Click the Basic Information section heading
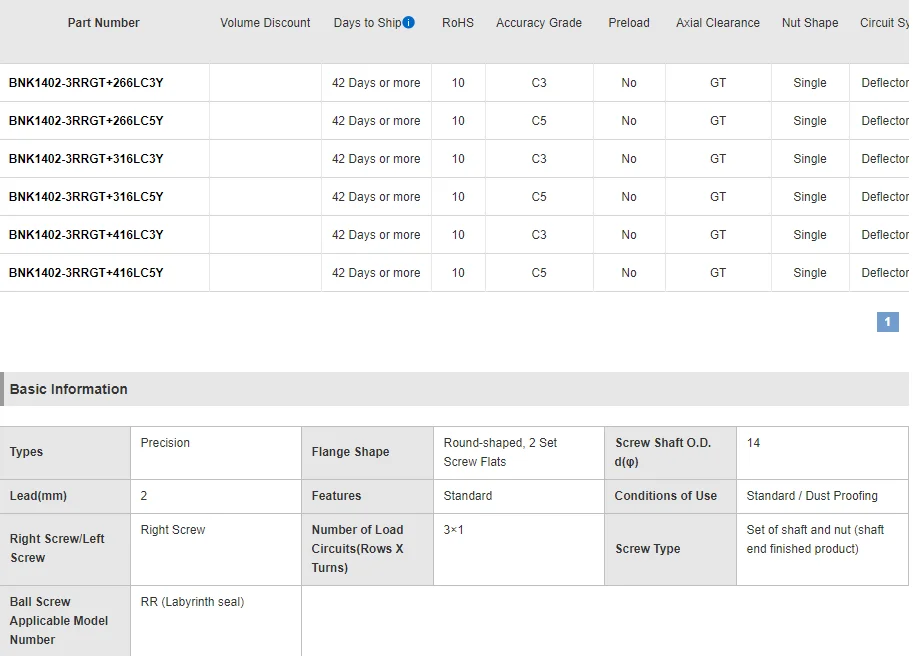The image size is (914, 656). tap(69, 389)
